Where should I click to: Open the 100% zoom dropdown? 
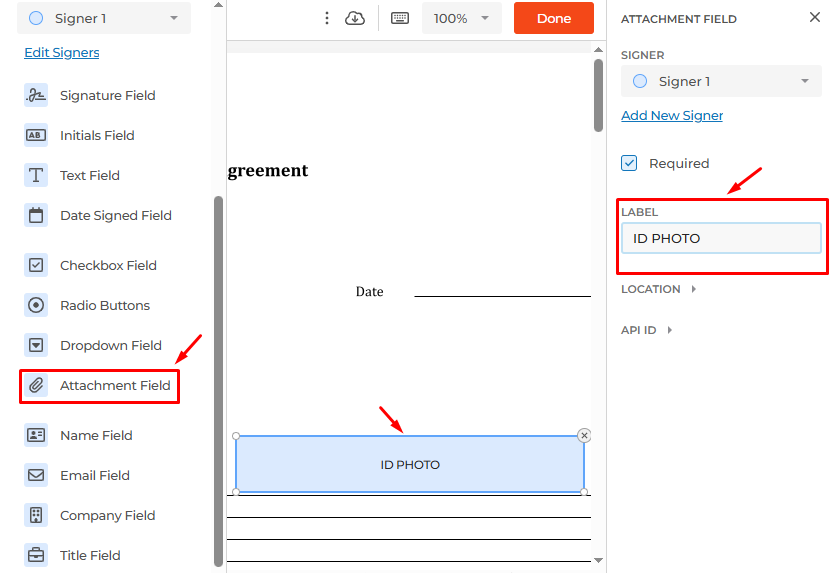pyautogui.click(x=461, y=18)
